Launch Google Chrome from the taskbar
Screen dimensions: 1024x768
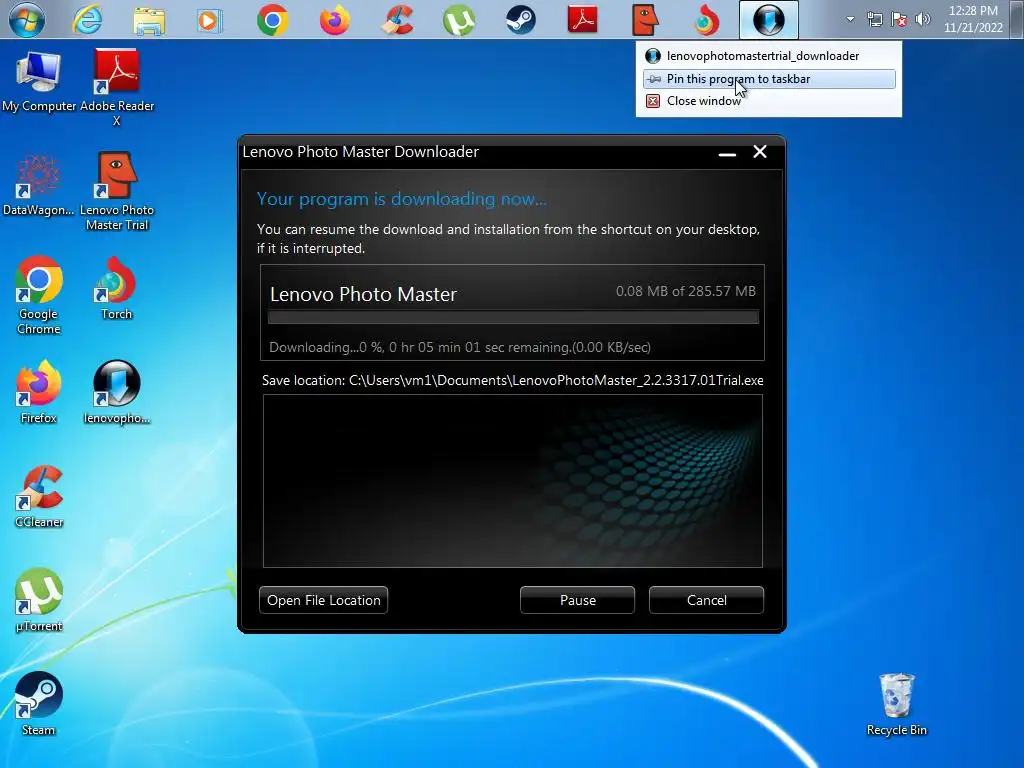pyautogui.click(x=272, y=20)
